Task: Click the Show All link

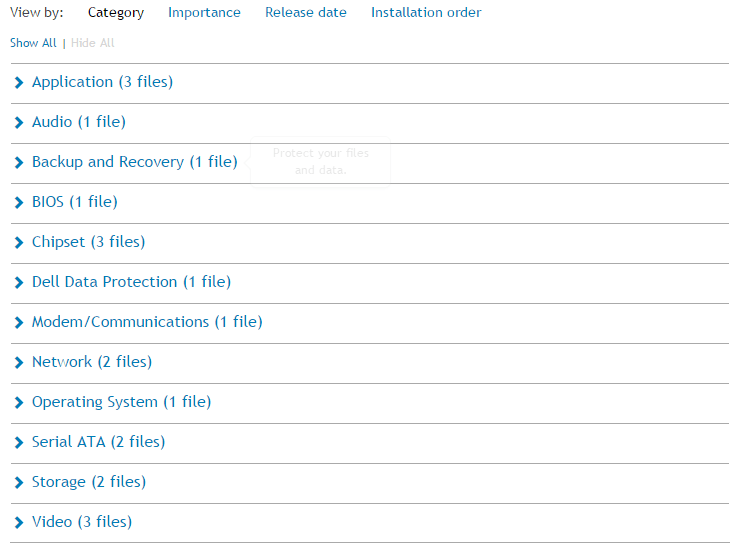Action: (33, 43)
